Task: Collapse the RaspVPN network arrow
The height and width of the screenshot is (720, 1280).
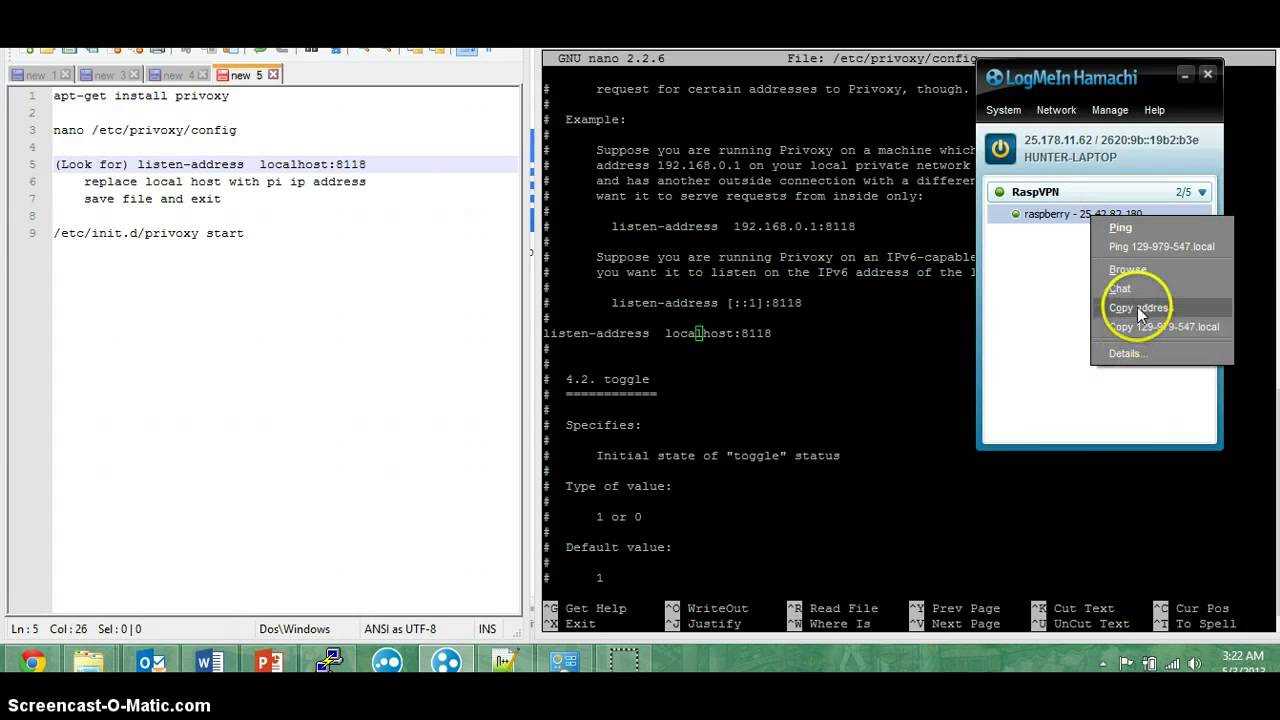Action: pos(1202,192)
